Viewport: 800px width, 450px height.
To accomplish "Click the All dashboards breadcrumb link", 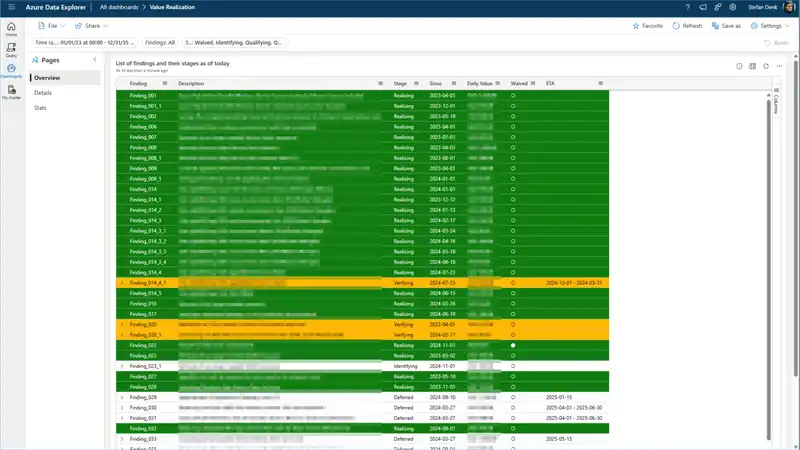I will (x=119, y=7).
